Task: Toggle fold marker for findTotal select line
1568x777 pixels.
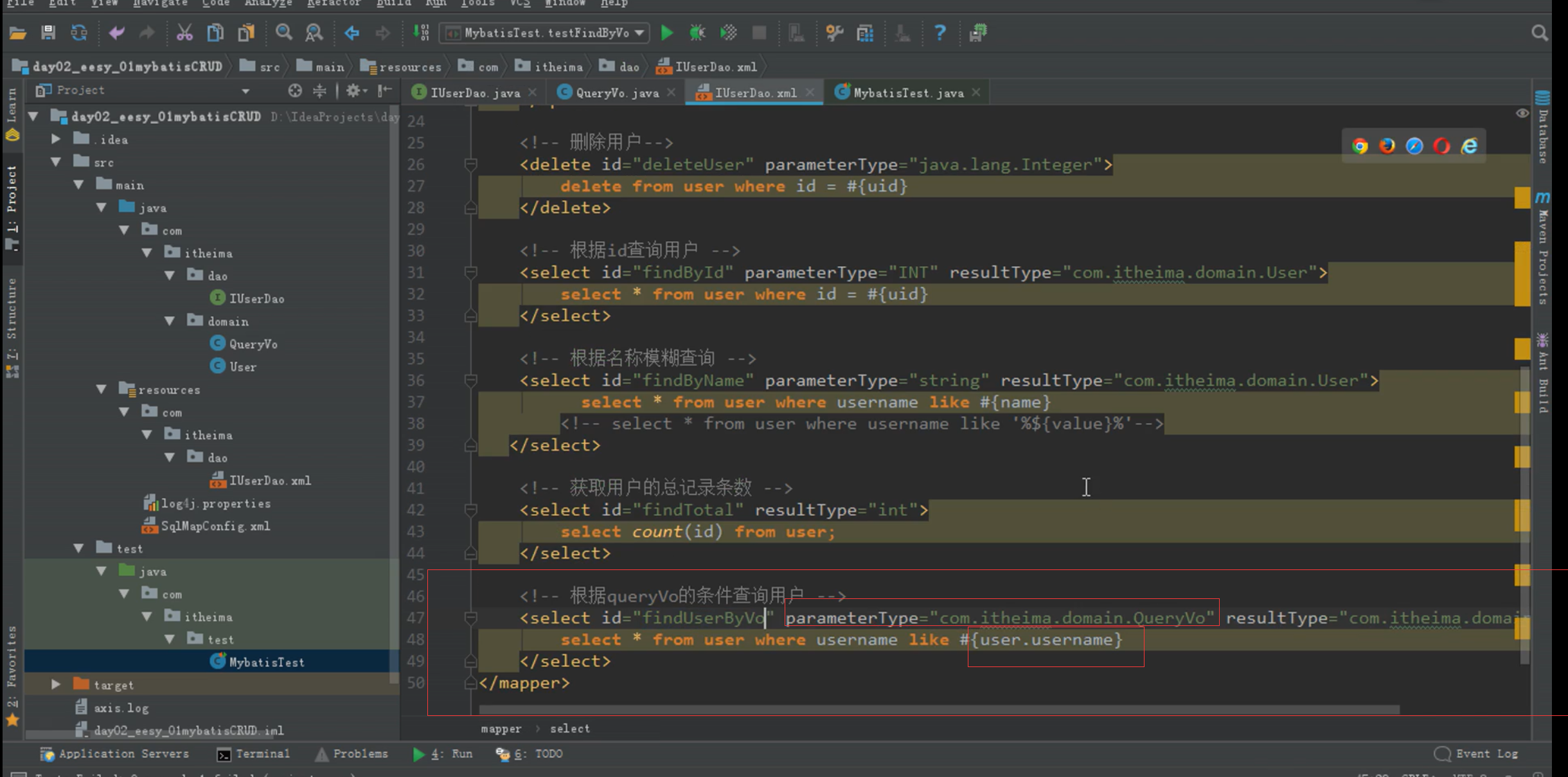Action: coord(470,510)
